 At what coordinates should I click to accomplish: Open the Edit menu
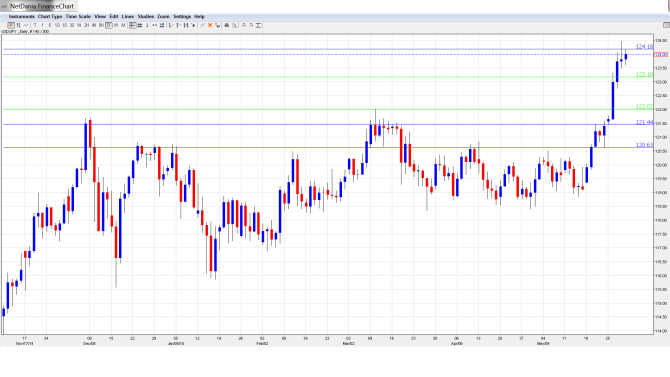114,16
